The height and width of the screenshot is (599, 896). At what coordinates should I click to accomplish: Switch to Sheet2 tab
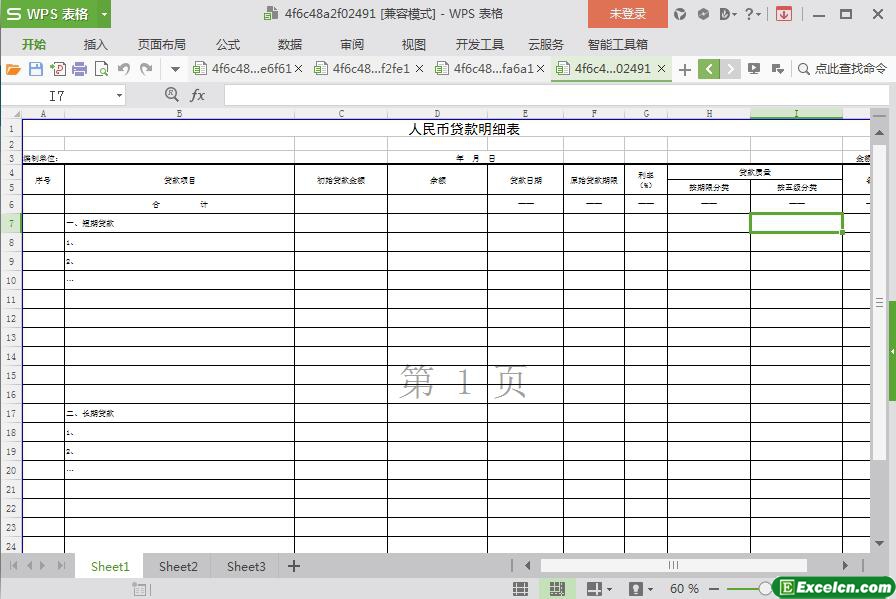tap(178, 566)
